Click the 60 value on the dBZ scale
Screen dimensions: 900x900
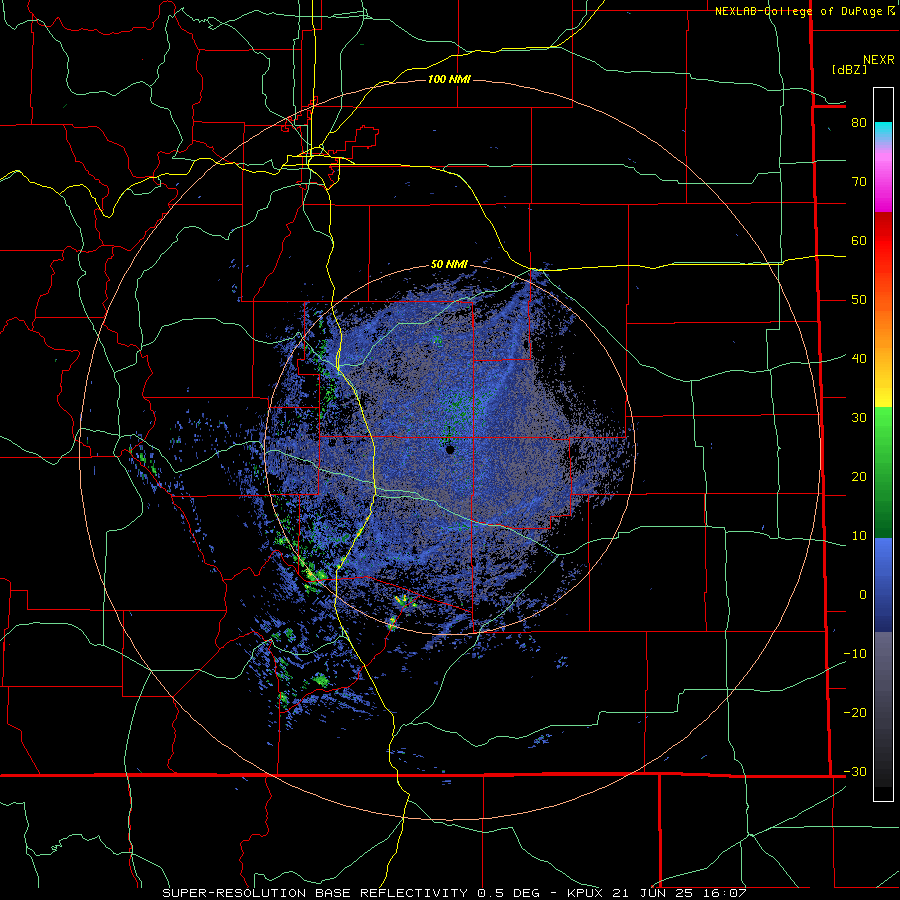click(859, 240)
